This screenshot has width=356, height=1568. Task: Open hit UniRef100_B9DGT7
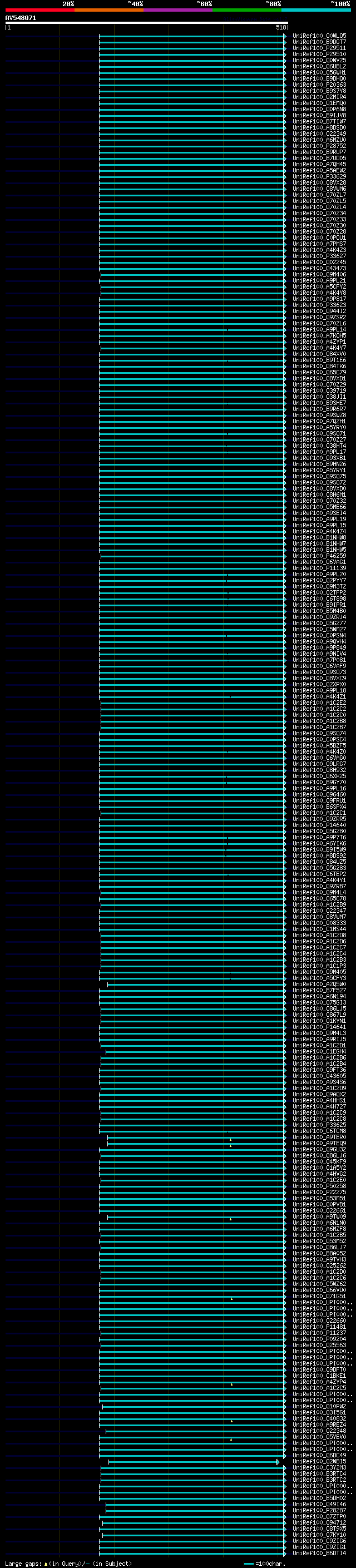pyautogui.click(x=319, y=42)
